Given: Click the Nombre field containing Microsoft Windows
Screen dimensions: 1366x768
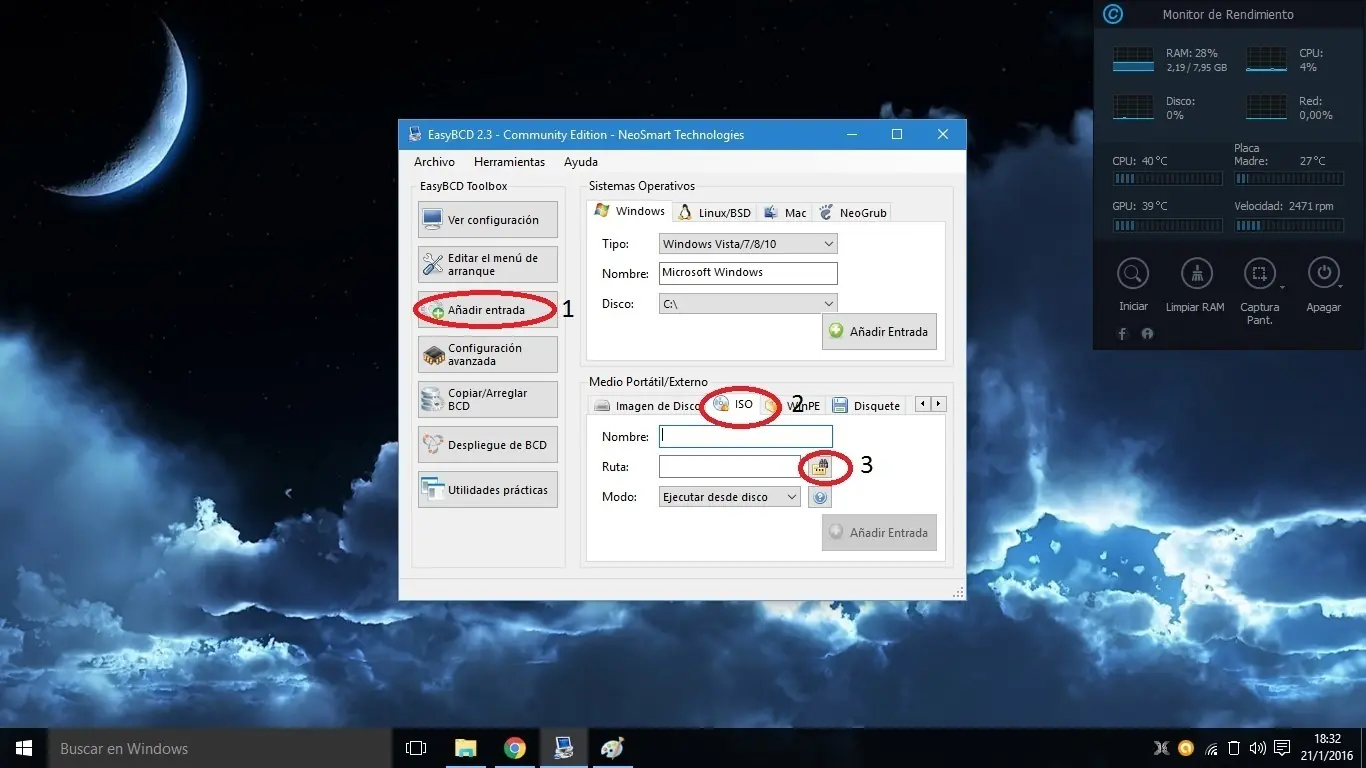Looking at the screenshot, I should (748, 273).
